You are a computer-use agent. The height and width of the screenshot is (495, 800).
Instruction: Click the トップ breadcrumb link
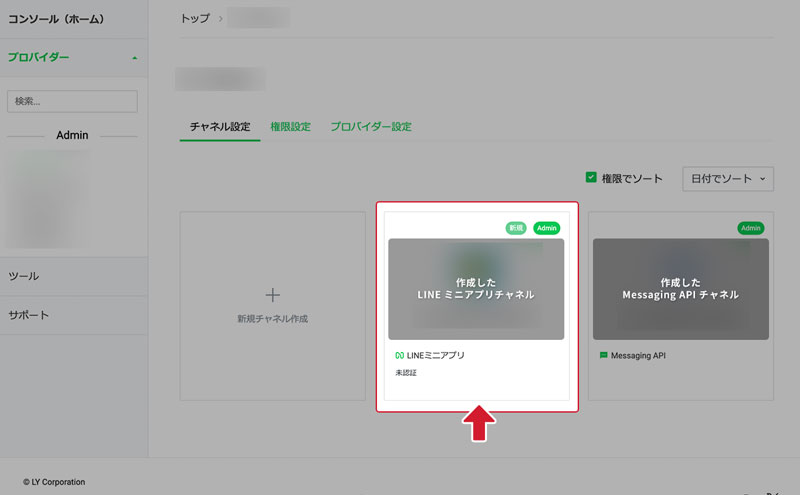(195, 18)
